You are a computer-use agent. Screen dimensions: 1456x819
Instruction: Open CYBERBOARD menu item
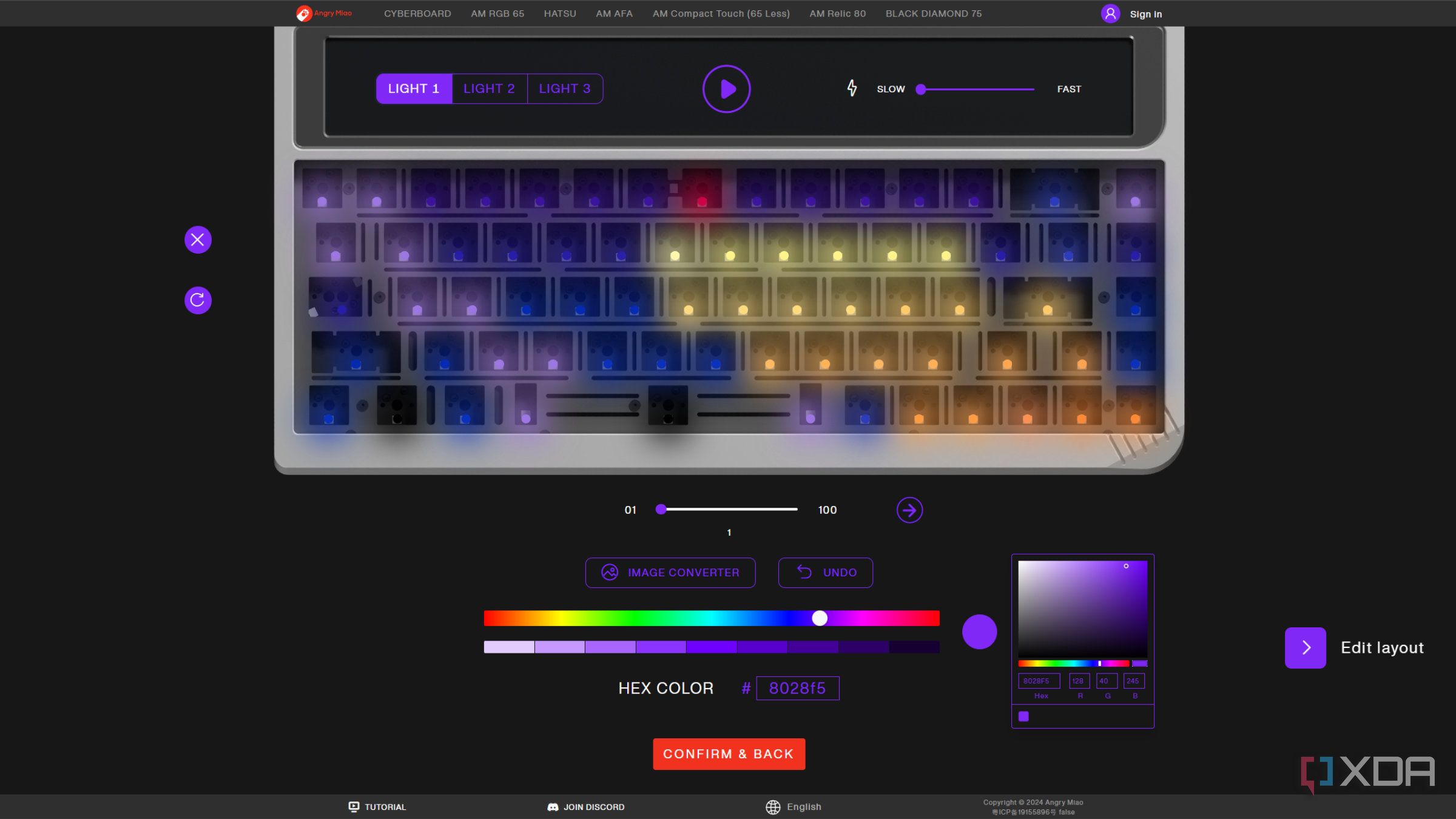tap(417, 13)
